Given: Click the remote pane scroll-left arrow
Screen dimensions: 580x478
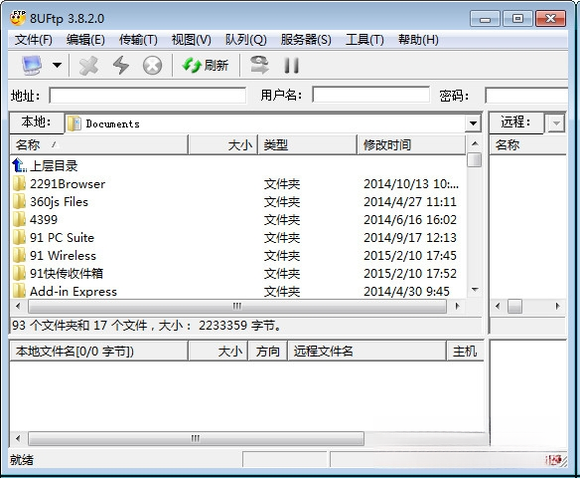Looking at the screenshot, I should 498,306.
